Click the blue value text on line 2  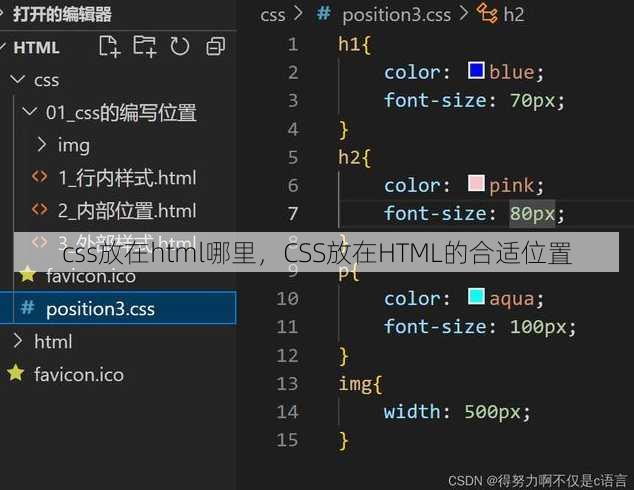[x=512, y=72]
